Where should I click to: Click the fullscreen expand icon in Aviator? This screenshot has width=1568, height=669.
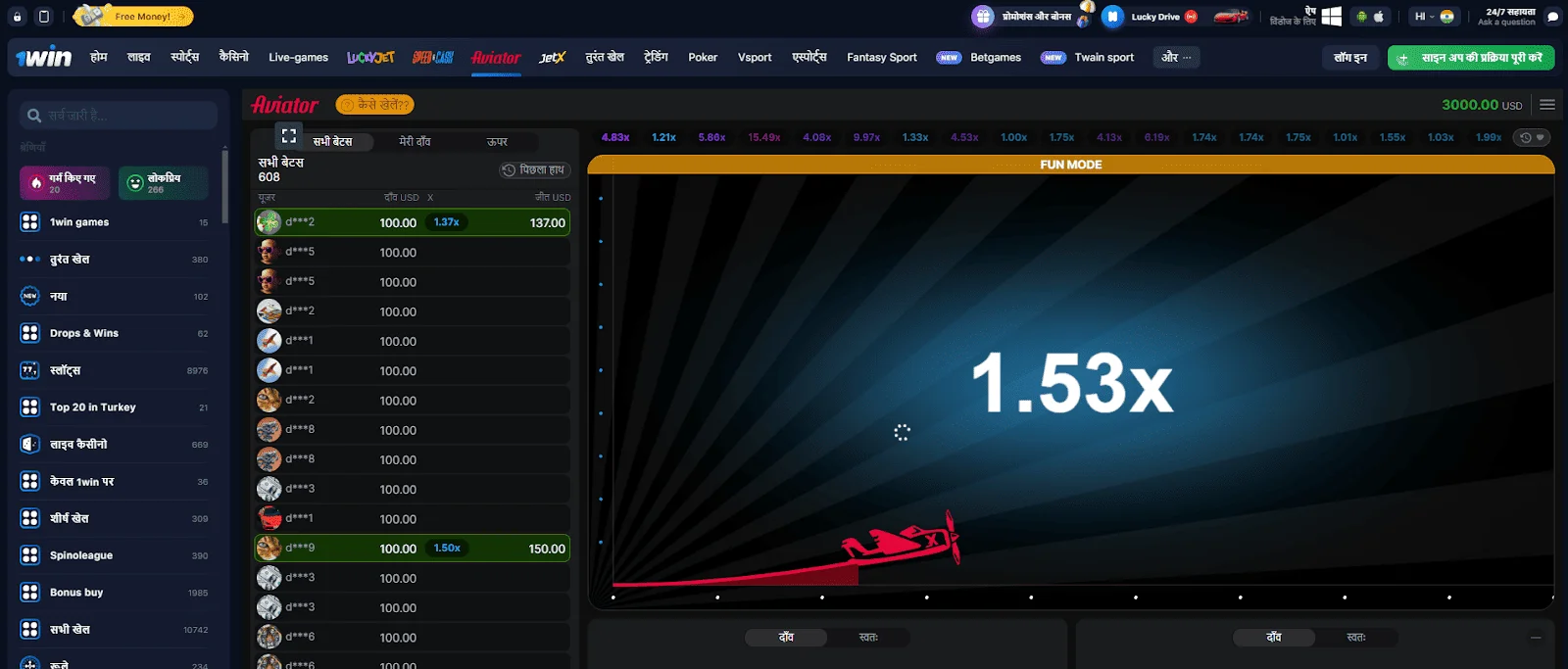point(288,136)
